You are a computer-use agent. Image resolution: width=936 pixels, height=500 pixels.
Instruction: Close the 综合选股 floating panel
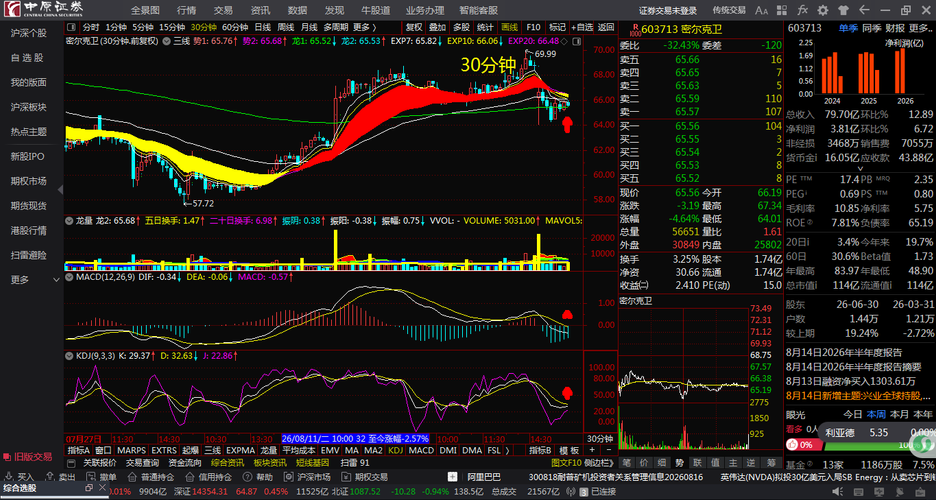point(102,487)
